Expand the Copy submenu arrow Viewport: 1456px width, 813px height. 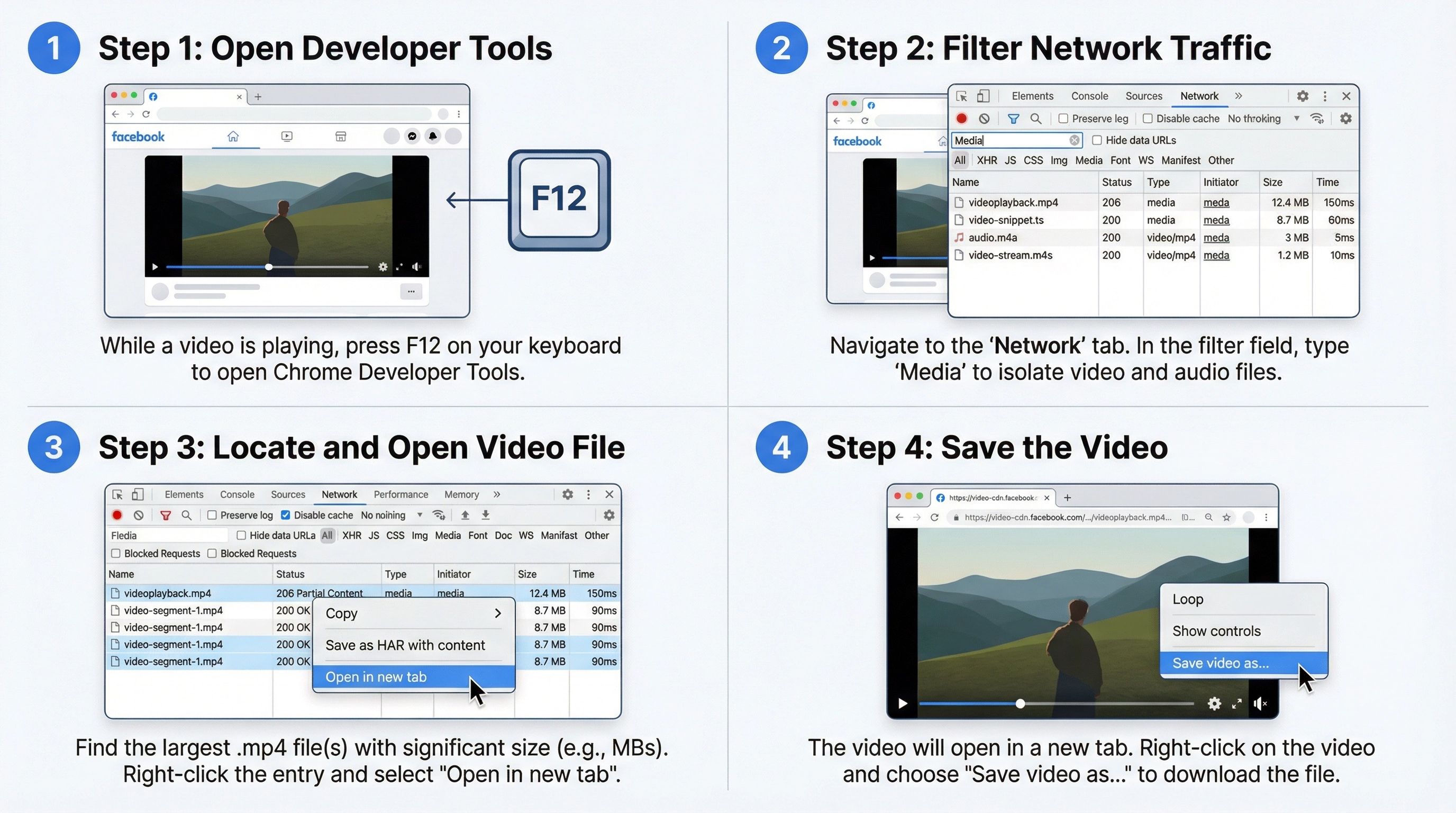[497, 613]
